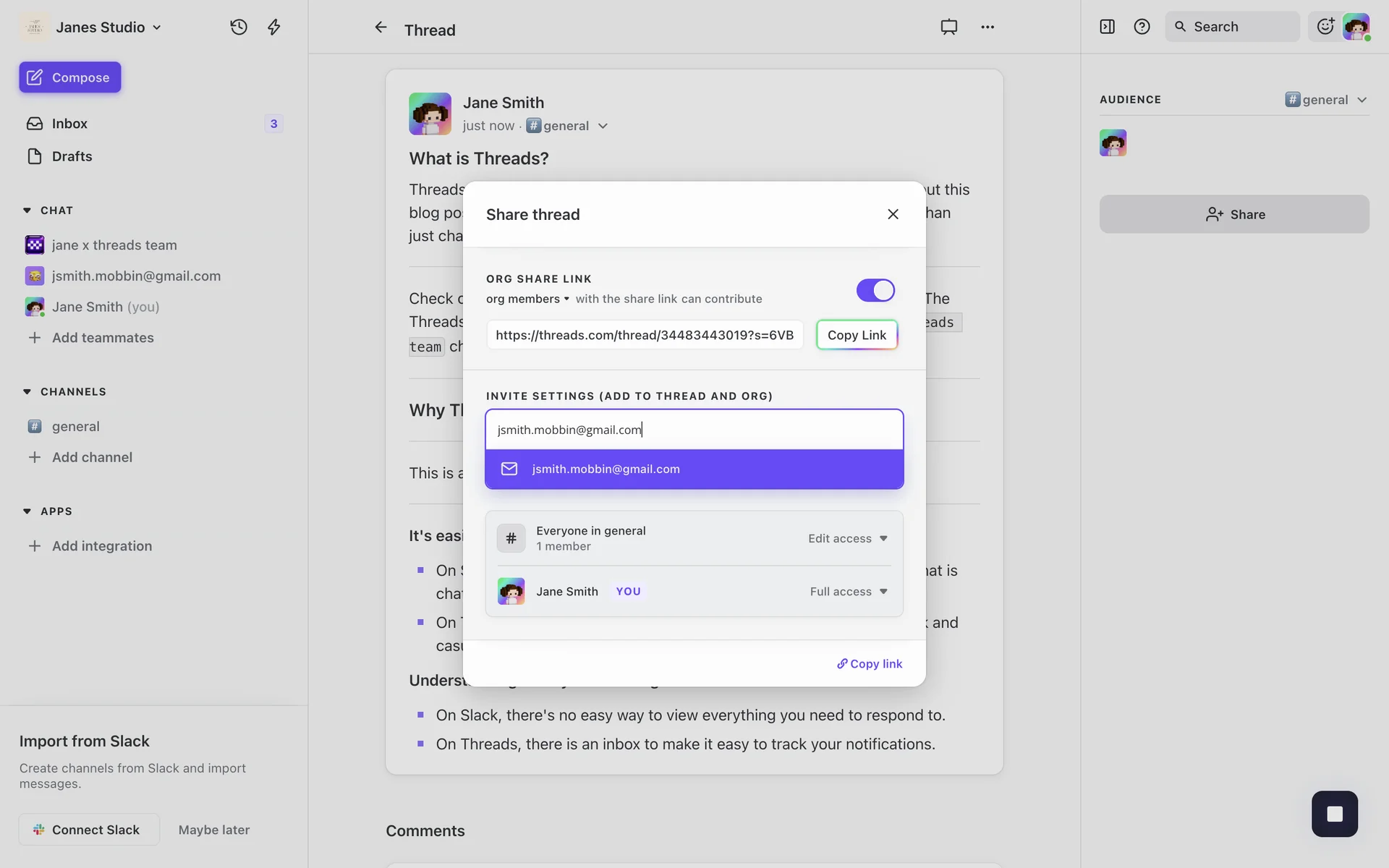The width and height of the screenshot is (1389, 868).
Task: Go back with the Thread arrow
Action: 381,27
